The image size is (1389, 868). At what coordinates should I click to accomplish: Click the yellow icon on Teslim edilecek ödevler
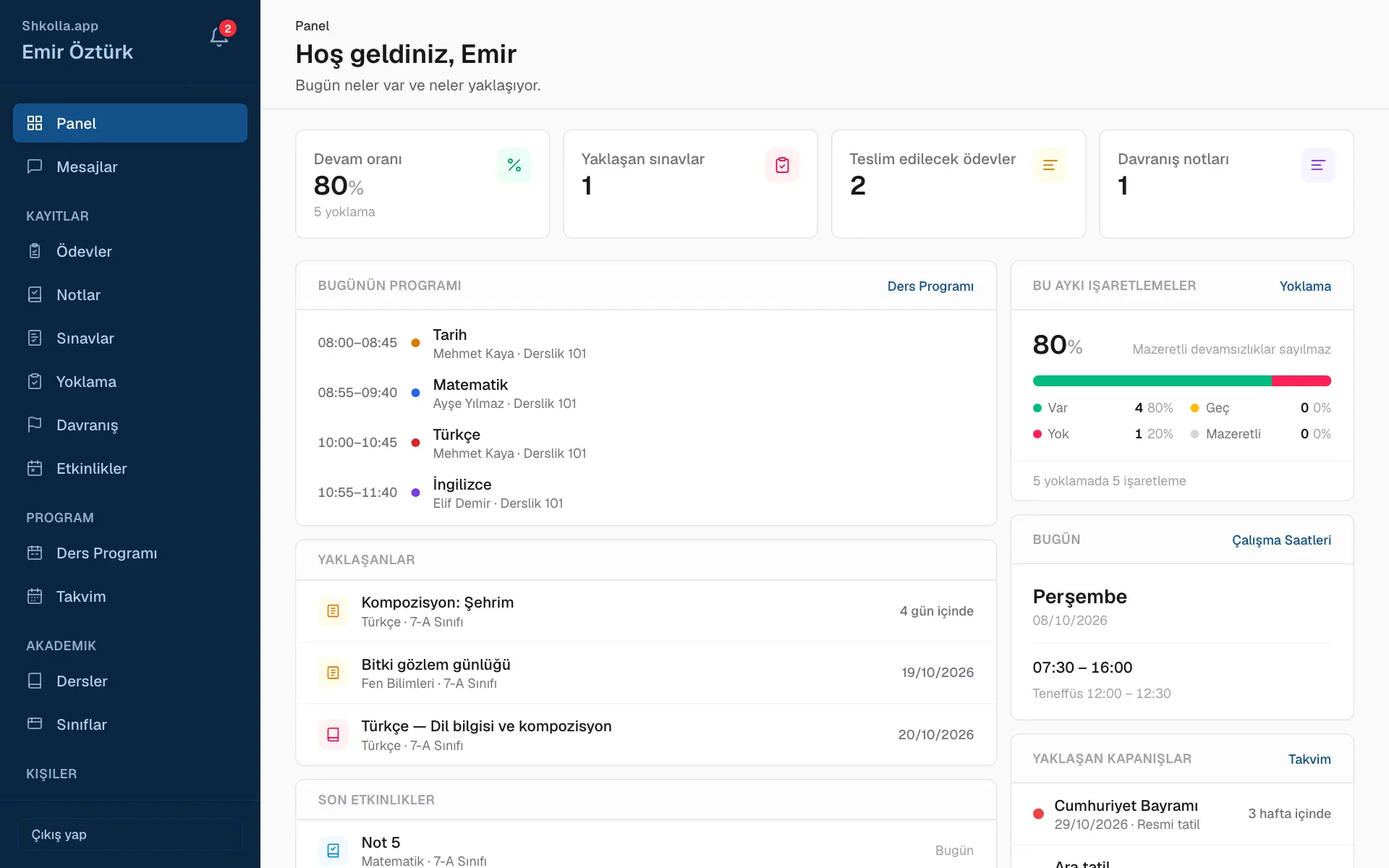click(1050, 165)
